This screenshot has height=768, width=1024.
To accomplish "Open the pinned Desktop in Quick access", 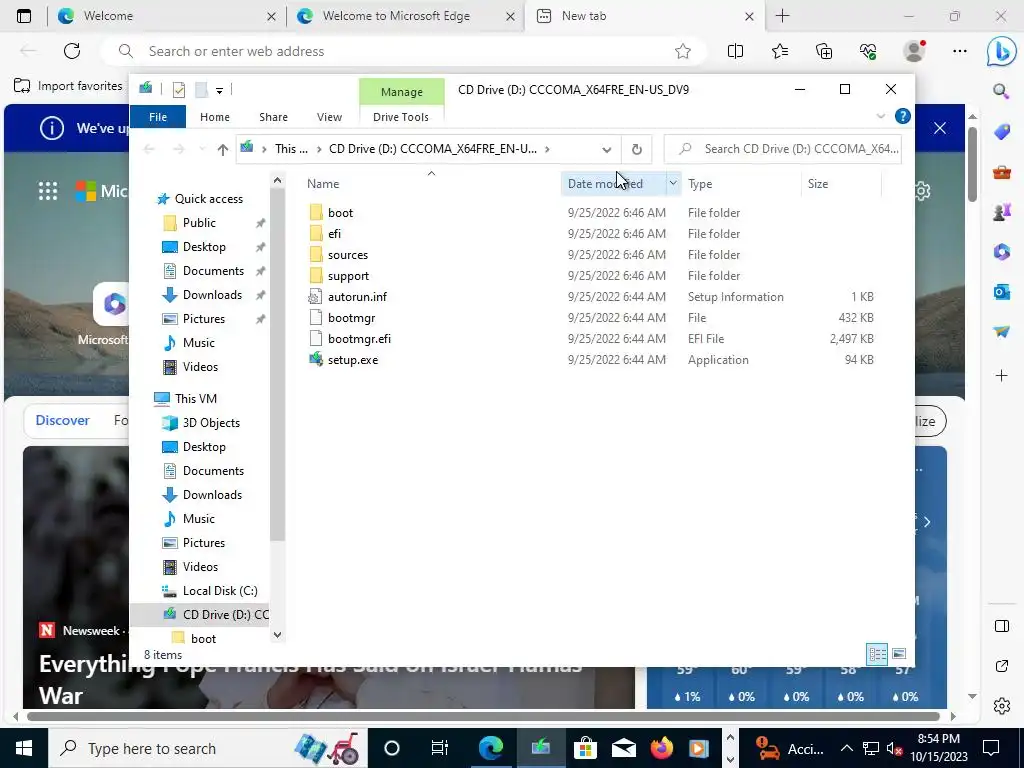I will click(x=204, y=247).
